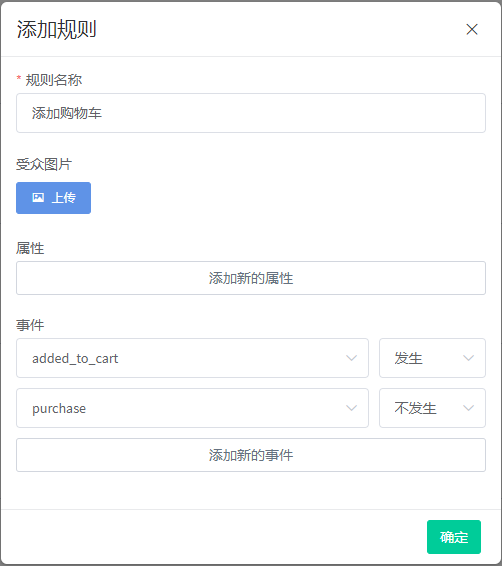The image size is (502, 566).
Task: Click the 属性 section label
Action: (x=30, y=248)
